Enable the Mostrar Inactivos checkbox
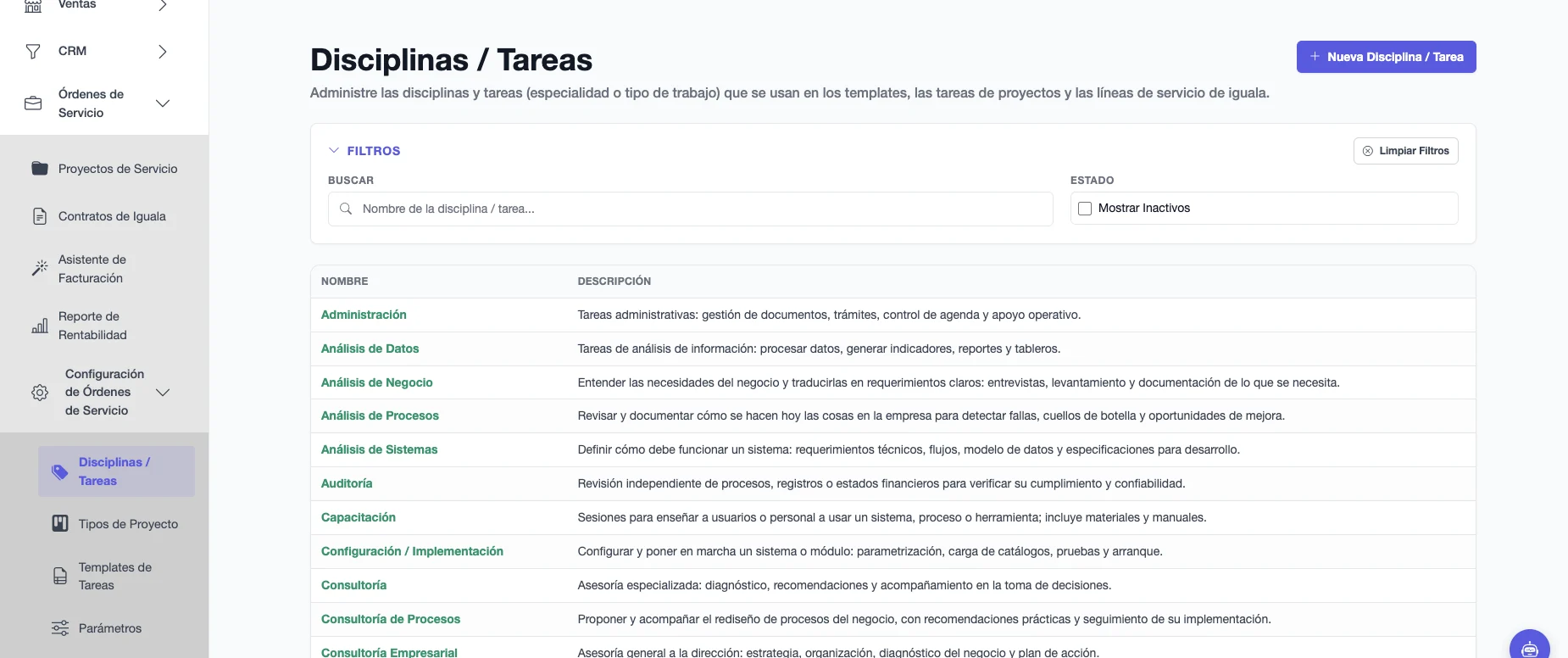This screenshot has width=1568, height=658. click(1085, 209)
